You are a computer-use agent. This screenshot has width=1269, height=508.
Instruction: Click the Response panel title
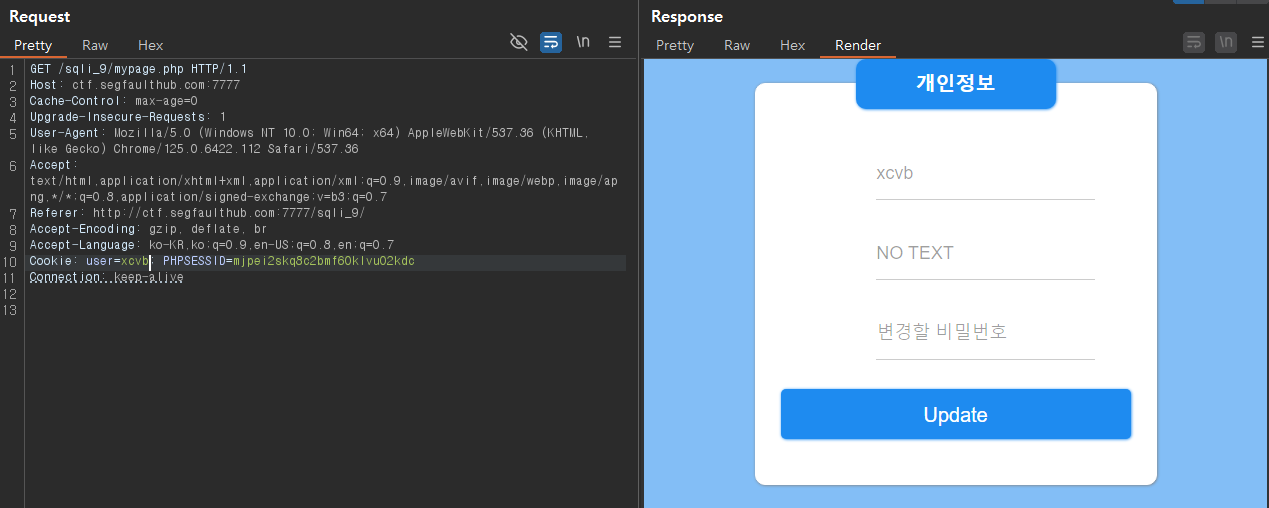(x=686, y=16)
